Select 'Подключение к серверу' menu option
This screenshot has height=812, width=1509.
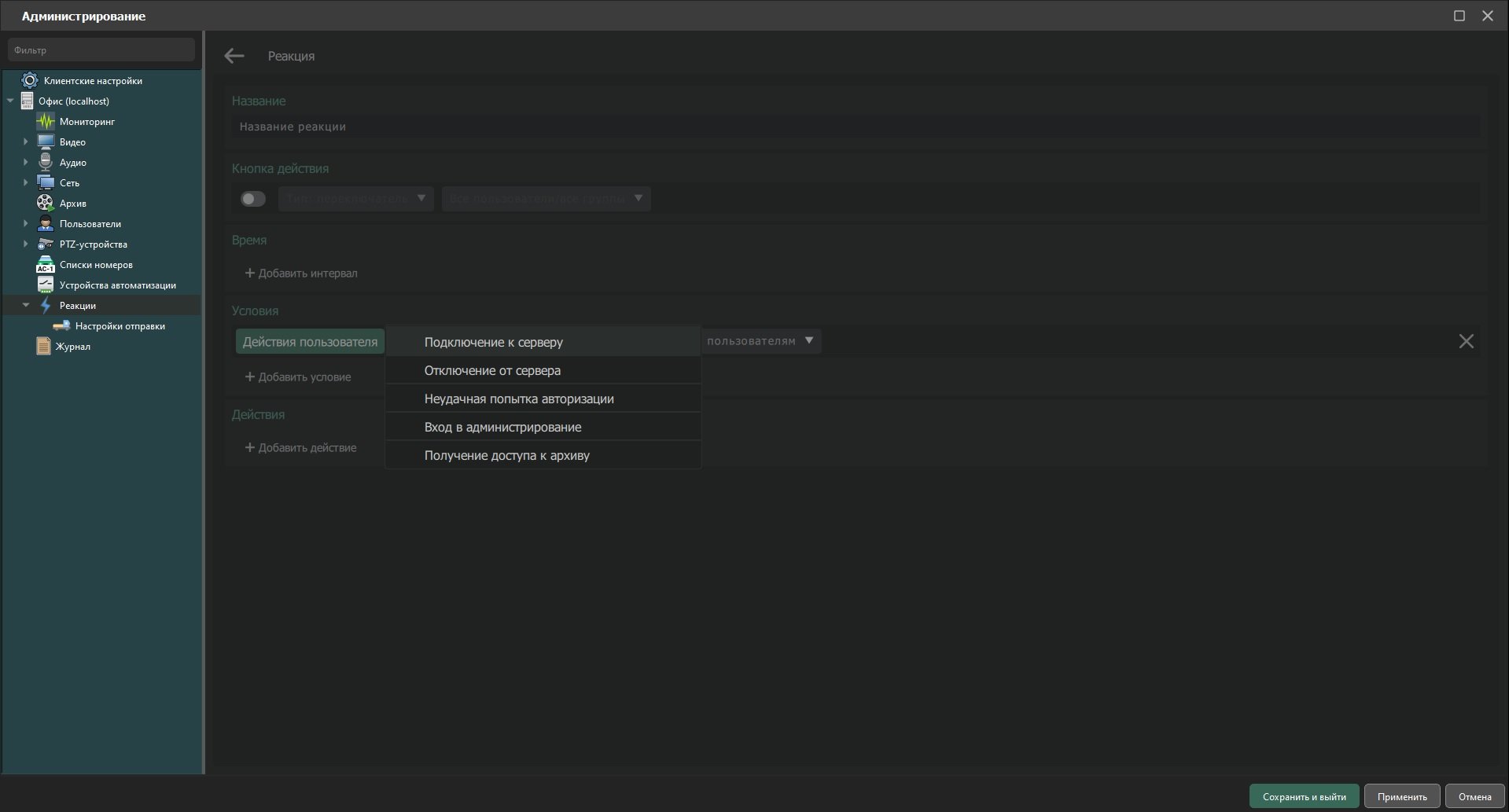(493, 343)
